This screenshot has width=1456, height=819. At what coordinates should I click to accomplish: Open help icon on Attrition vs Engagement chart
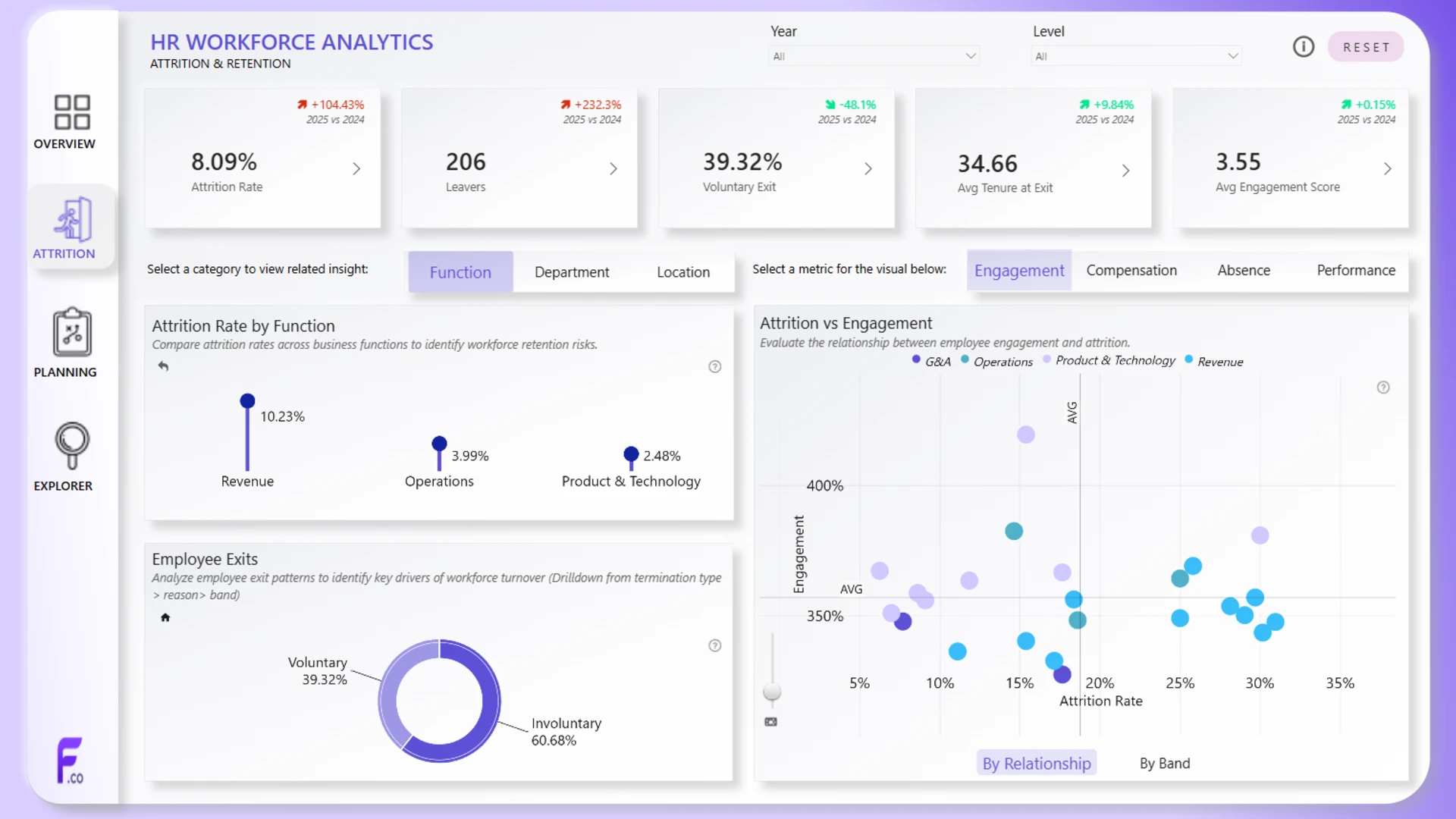pyautogui.click(x=1383, y=388)
